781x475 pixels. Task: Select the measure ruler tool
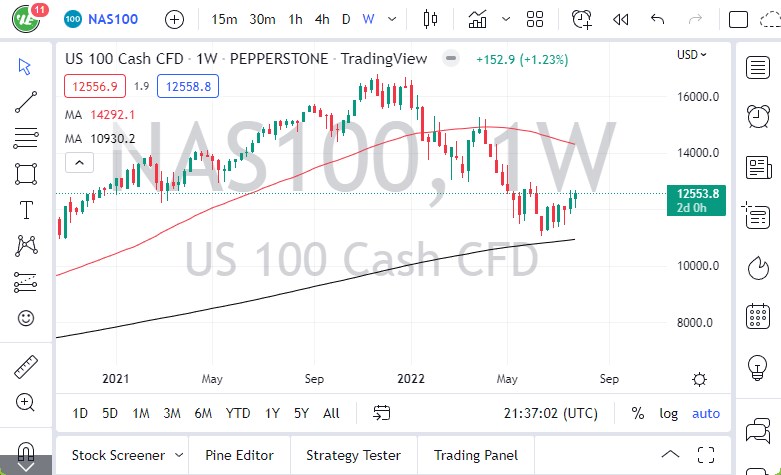coord(26,367)
